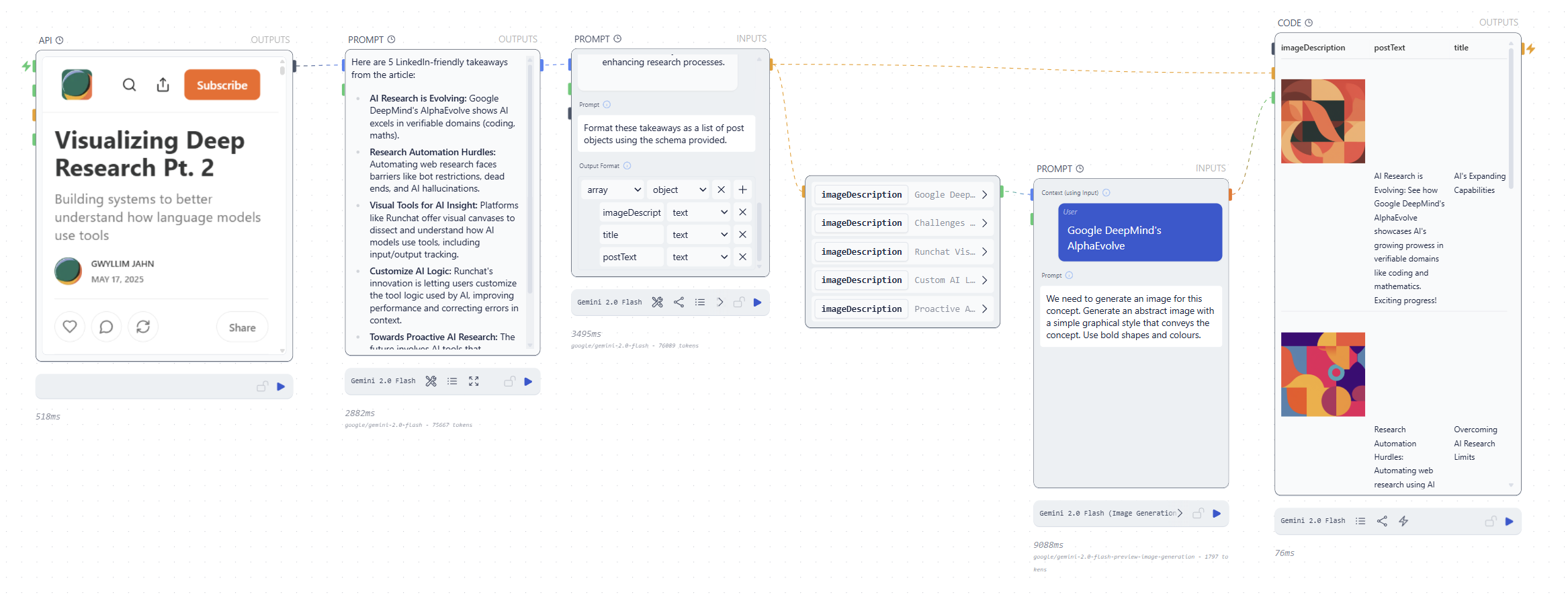Open tools icon in LinkedIn takeaways prompt toolbar
Viewport: 1568px width, 603px height.
tap(431, 381)
